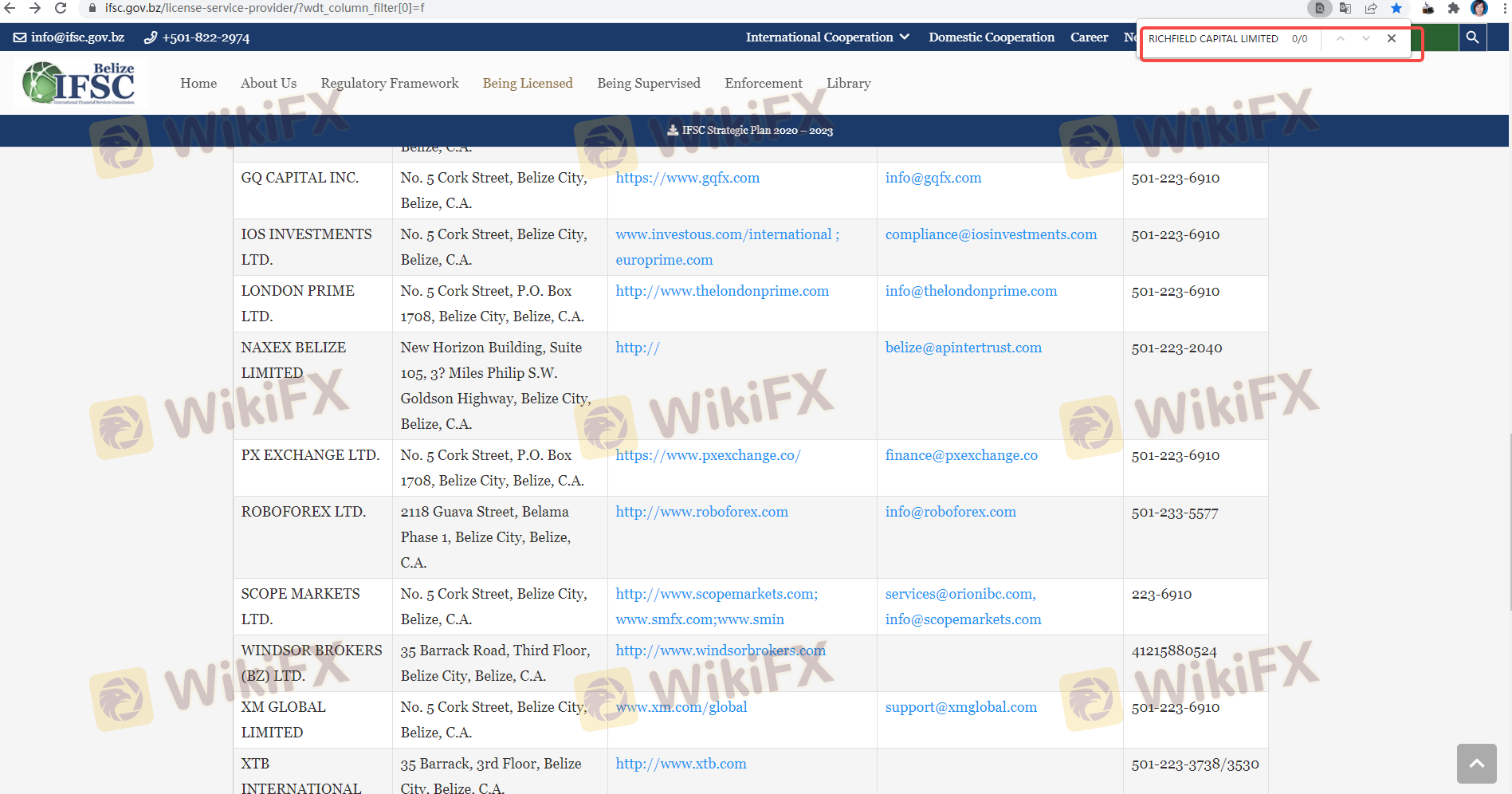Image resolution: width=1512 pixels, height=794 pixels.
Task: Open http://www.roboforex.com link
Action: tap(702, 512)
